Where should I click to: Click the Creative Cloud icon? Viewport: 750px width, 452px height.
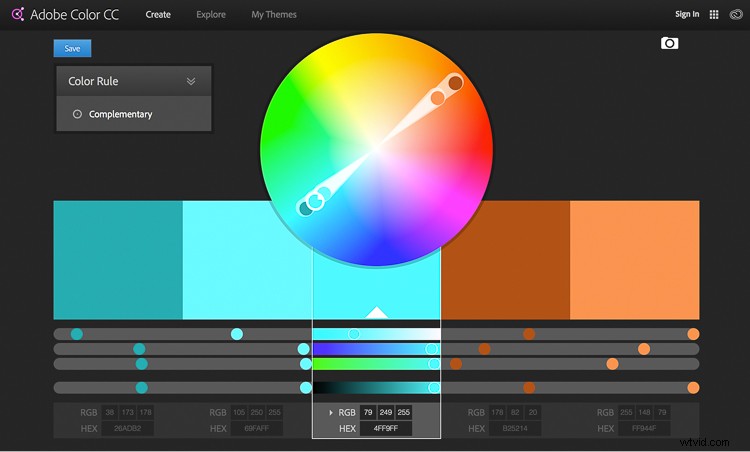tap(735, 15)
